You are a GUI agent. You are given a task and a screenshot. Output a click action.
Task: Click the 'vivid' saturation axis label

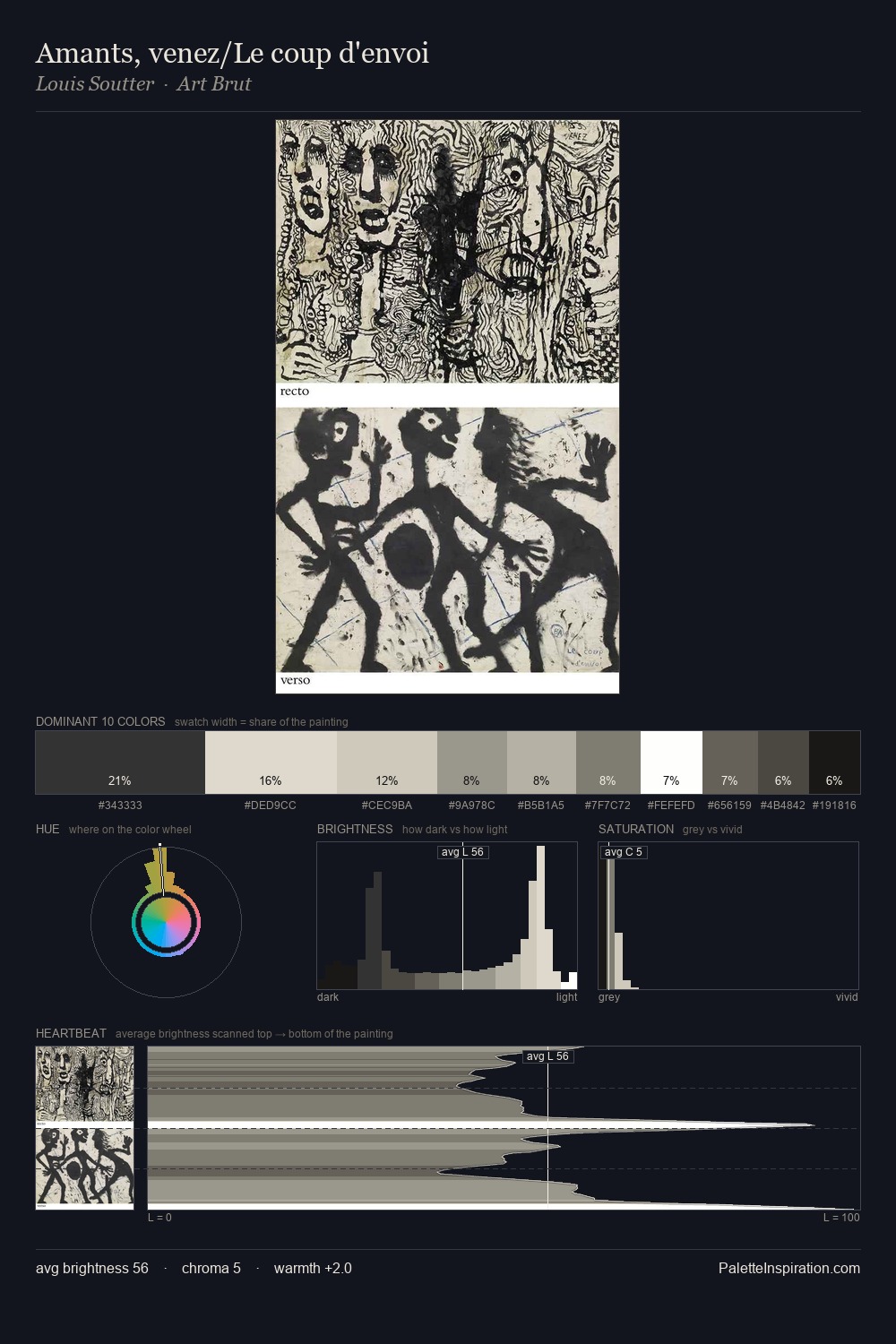click(847, 997)
